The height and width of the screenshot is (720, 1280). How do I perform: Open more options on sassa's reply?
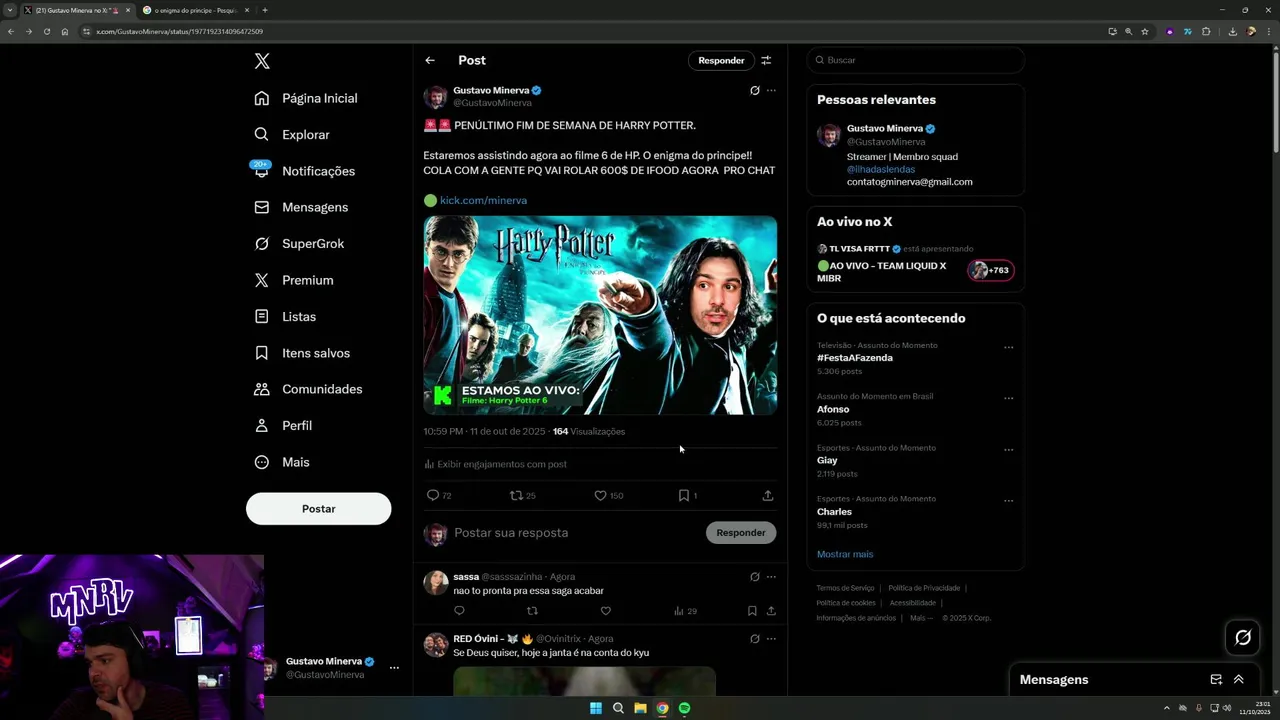click(x=771, y=577)
